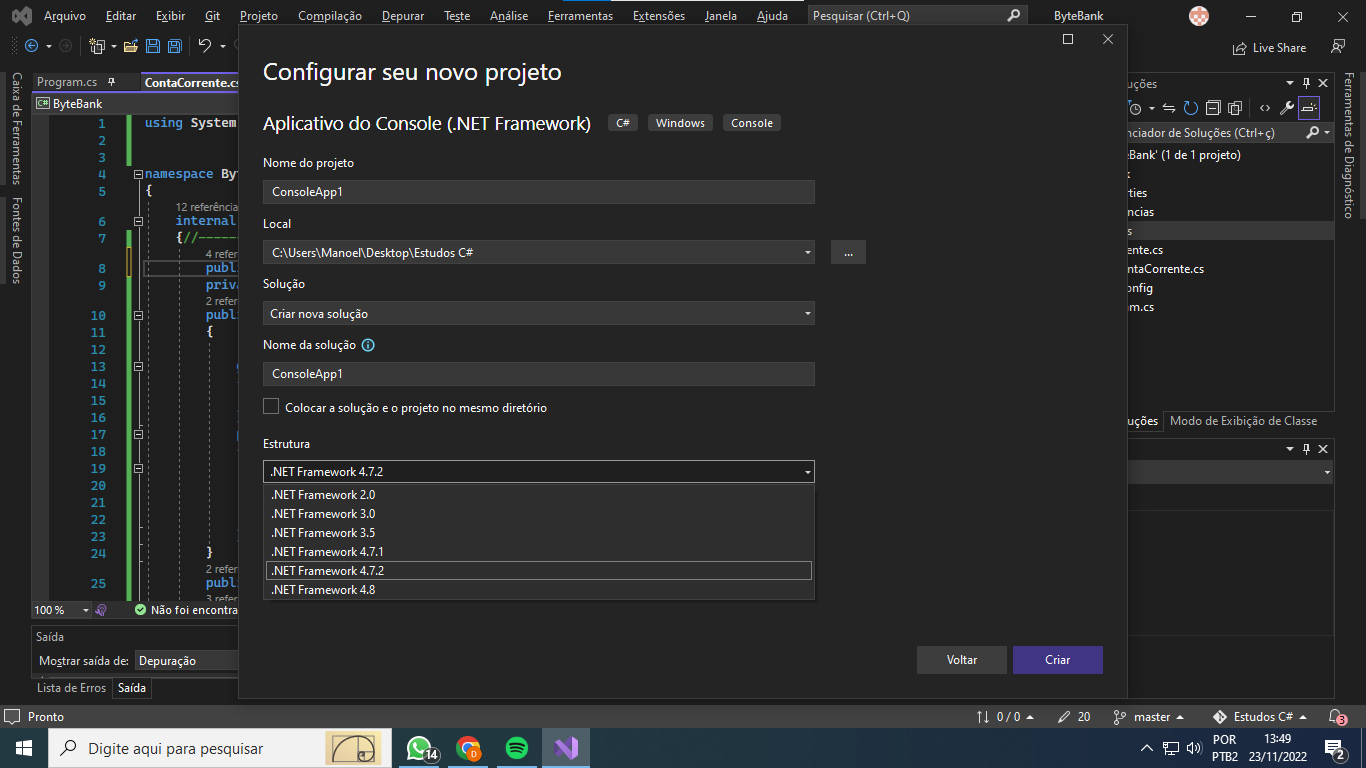1366x768 pixels.
Task: Click the IntelliCode purple icon in editor footer
Action: (x=101, y=609)
